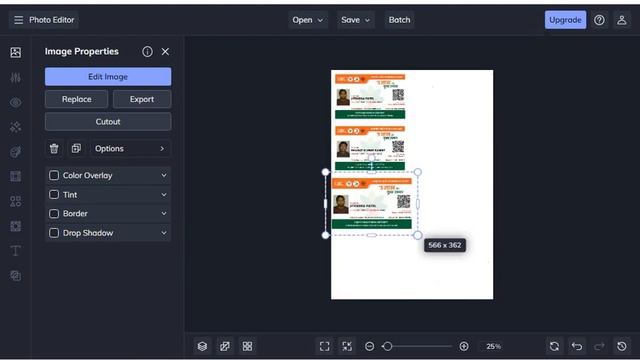Expand the Drop Shadow settings chevron
Image resolution: width=640 pixels, height=360 pixels.
tap(164, 233)
